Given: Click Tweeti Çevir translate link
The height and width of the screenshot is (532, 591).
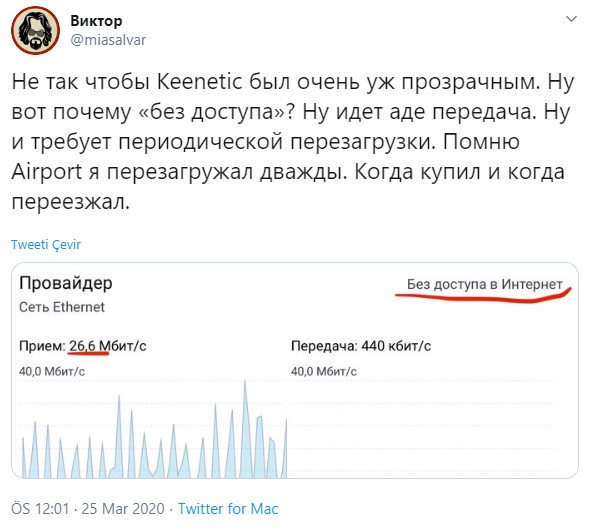Looking at the screenshot, I should pyautogui.click(x=46, y=244).
